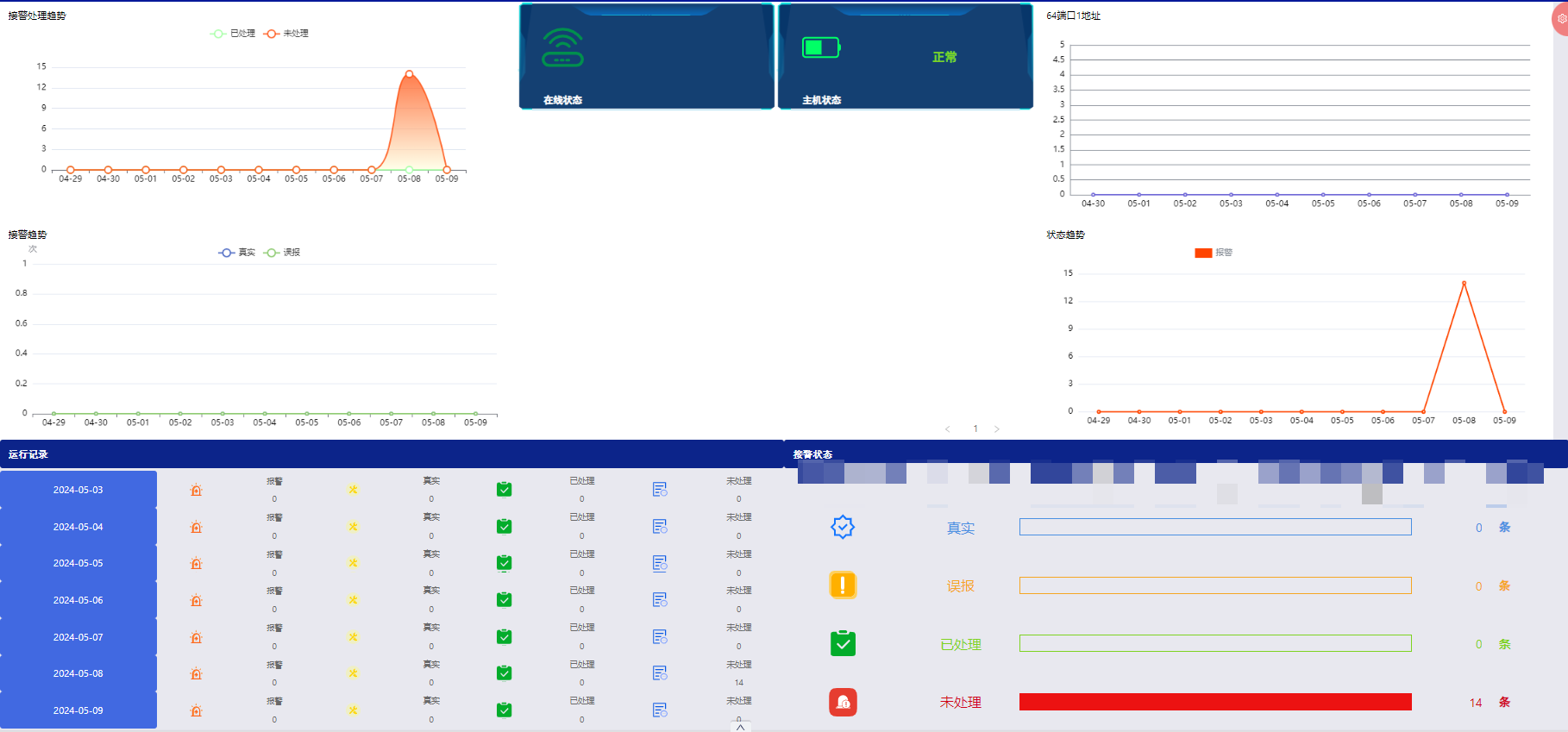
Task: Click the blue list icon in the 2024-05-05 row
Action: [x=660, y=563]
